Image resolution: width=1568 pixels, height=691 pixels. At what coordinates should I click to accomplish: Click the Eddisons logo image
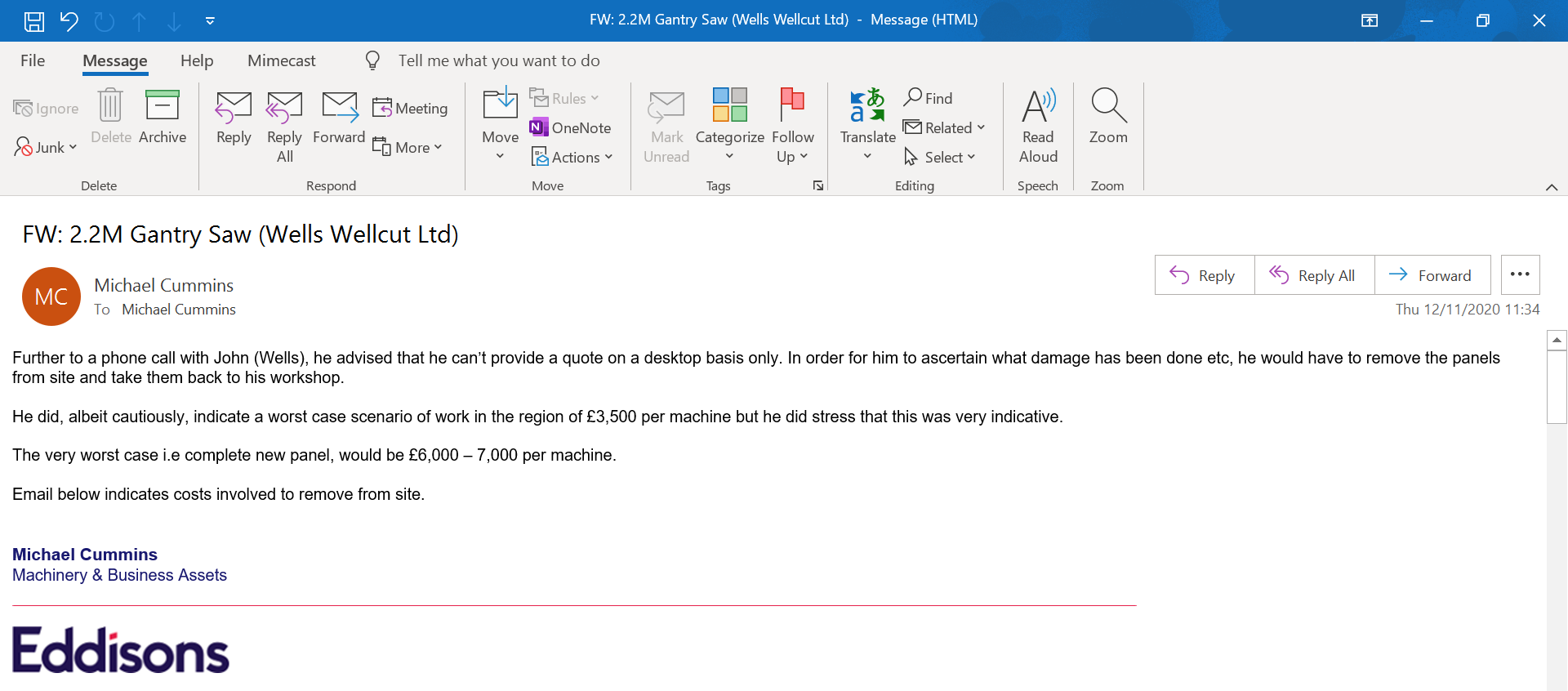(x=121, y=650)
